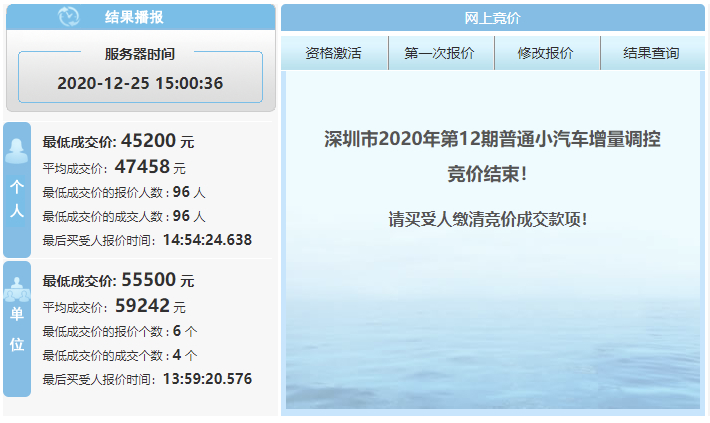Go to the 结果查询 tab
The image size is (710, 423).
652,53
